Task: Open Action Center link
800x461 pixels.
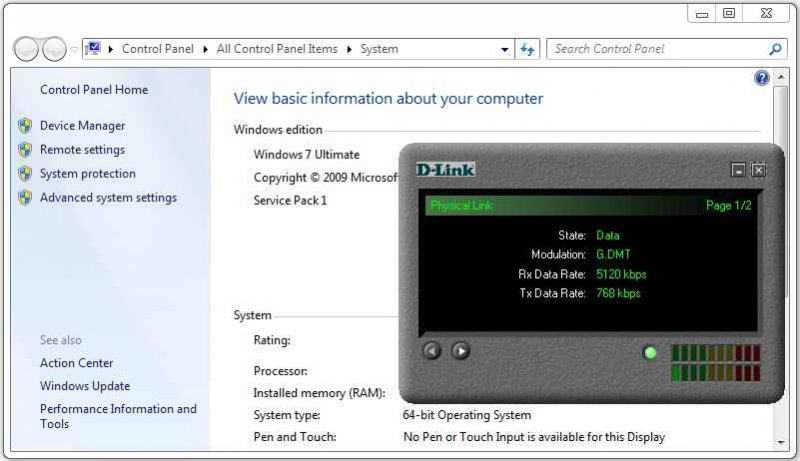Action: (x=77, y=363)
